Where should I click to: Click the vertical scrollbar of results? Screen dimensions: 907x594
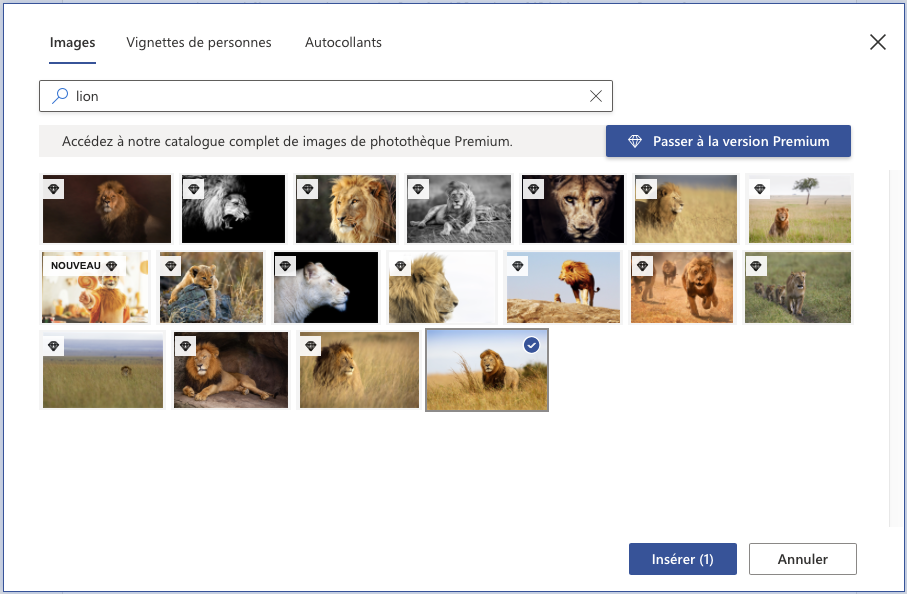[x=891, y=349]
